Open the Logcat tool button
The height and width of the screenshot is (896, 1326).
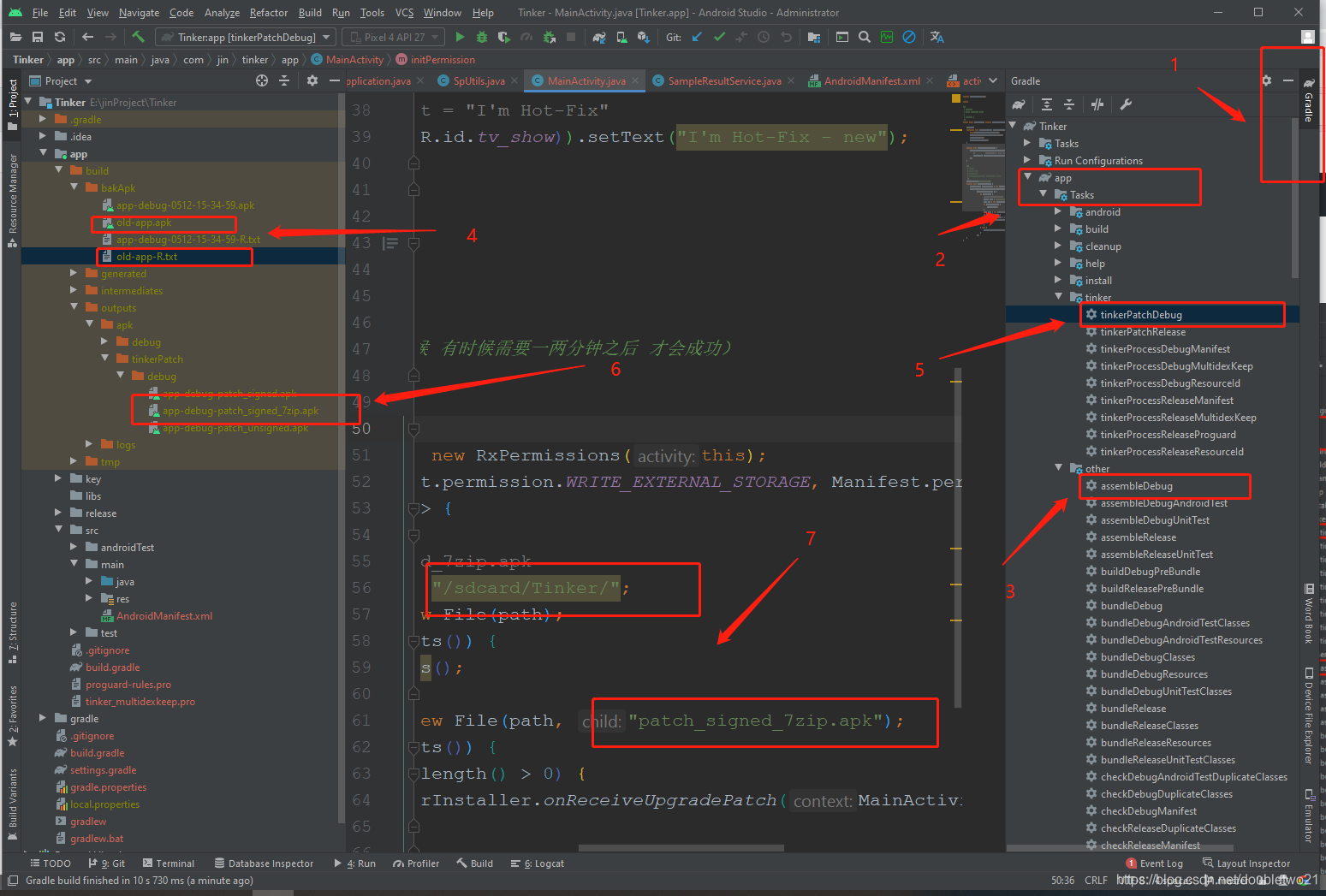coord(538,863)
